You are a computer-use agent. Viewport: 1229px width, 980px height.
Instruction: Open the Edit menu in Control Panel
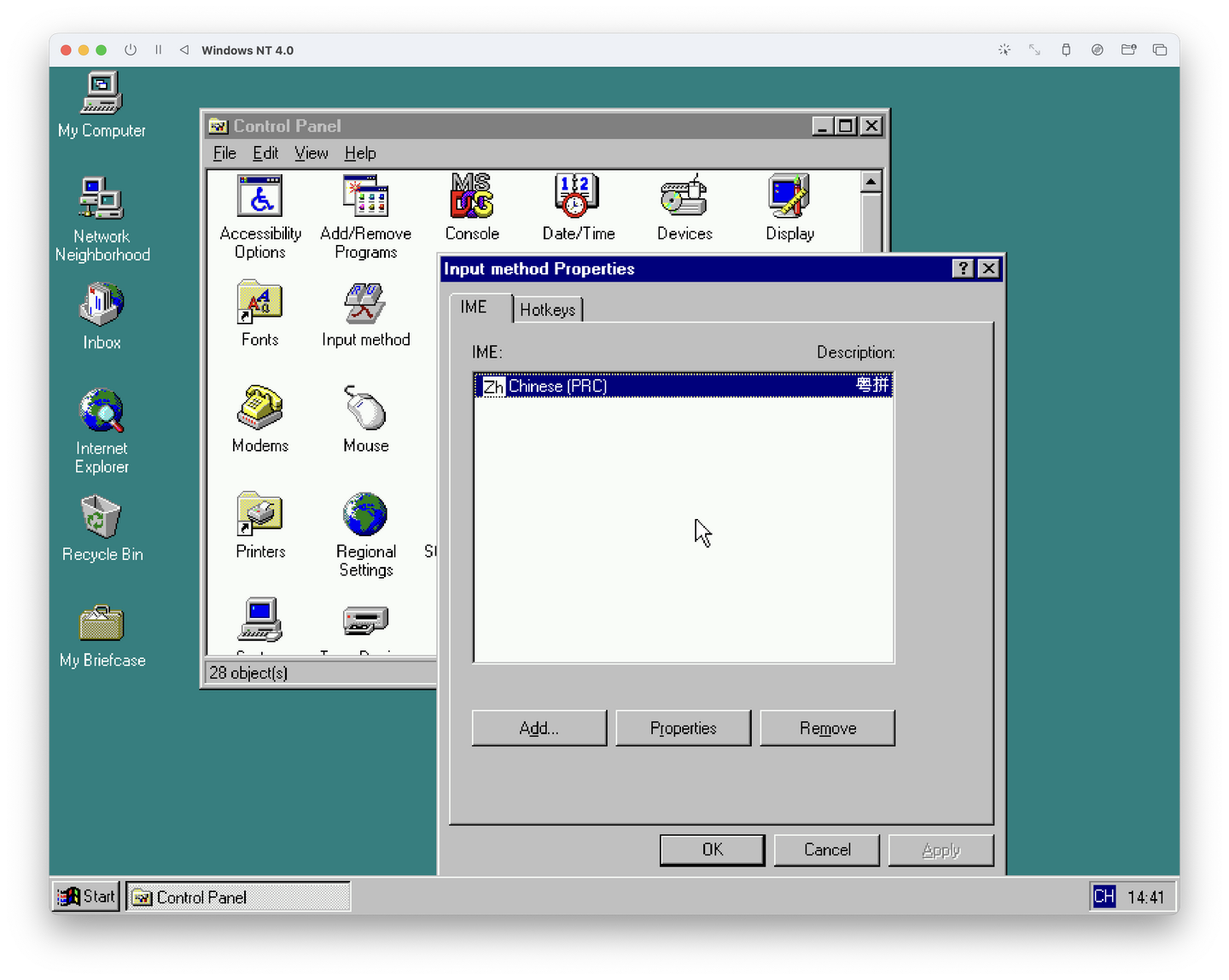[265, 153]
